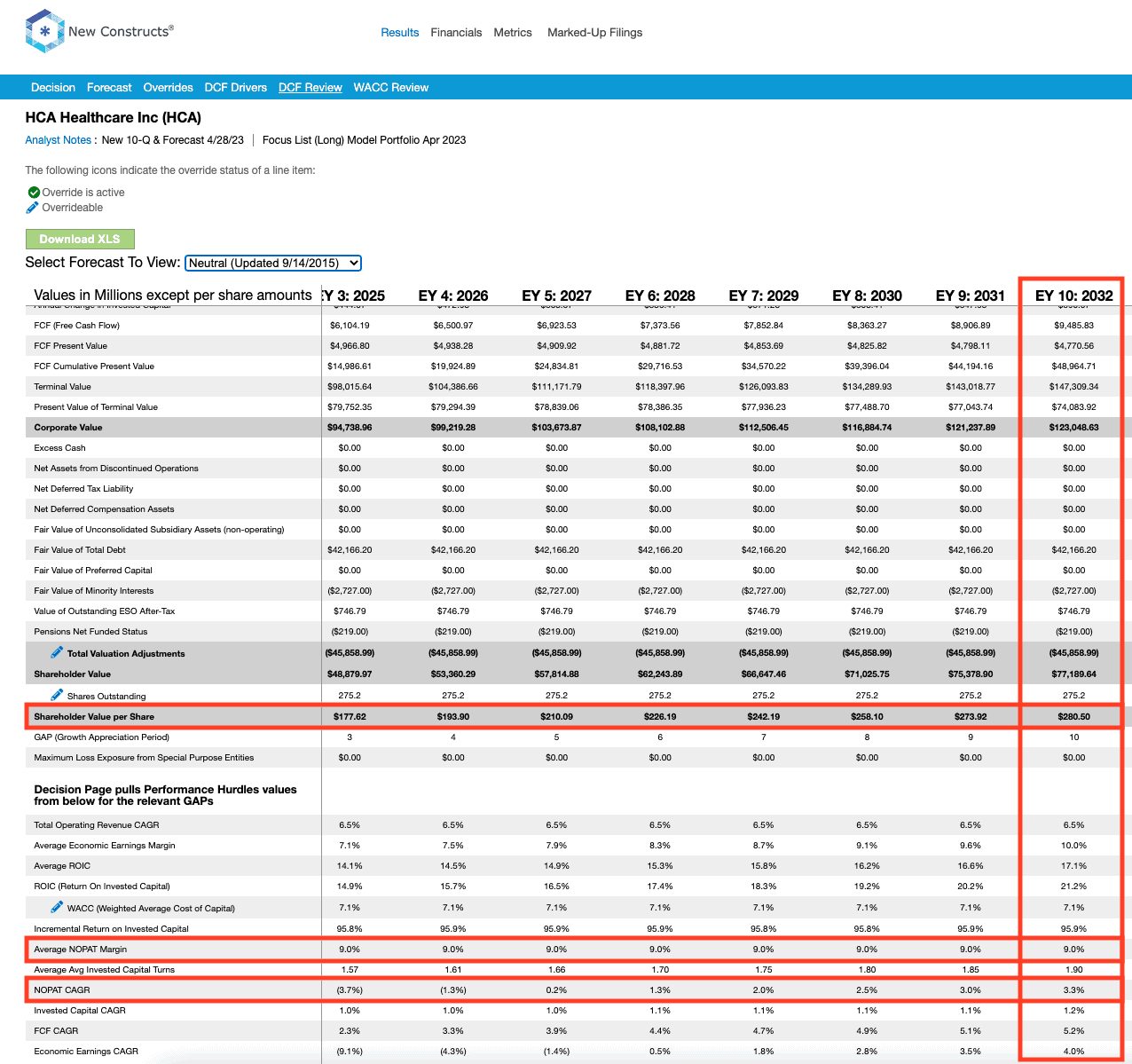Image resolution: width=1132 pixels, height=1064 pixels.
Task: Switch to the Overrides tab
Action: (x=169, y=88)
